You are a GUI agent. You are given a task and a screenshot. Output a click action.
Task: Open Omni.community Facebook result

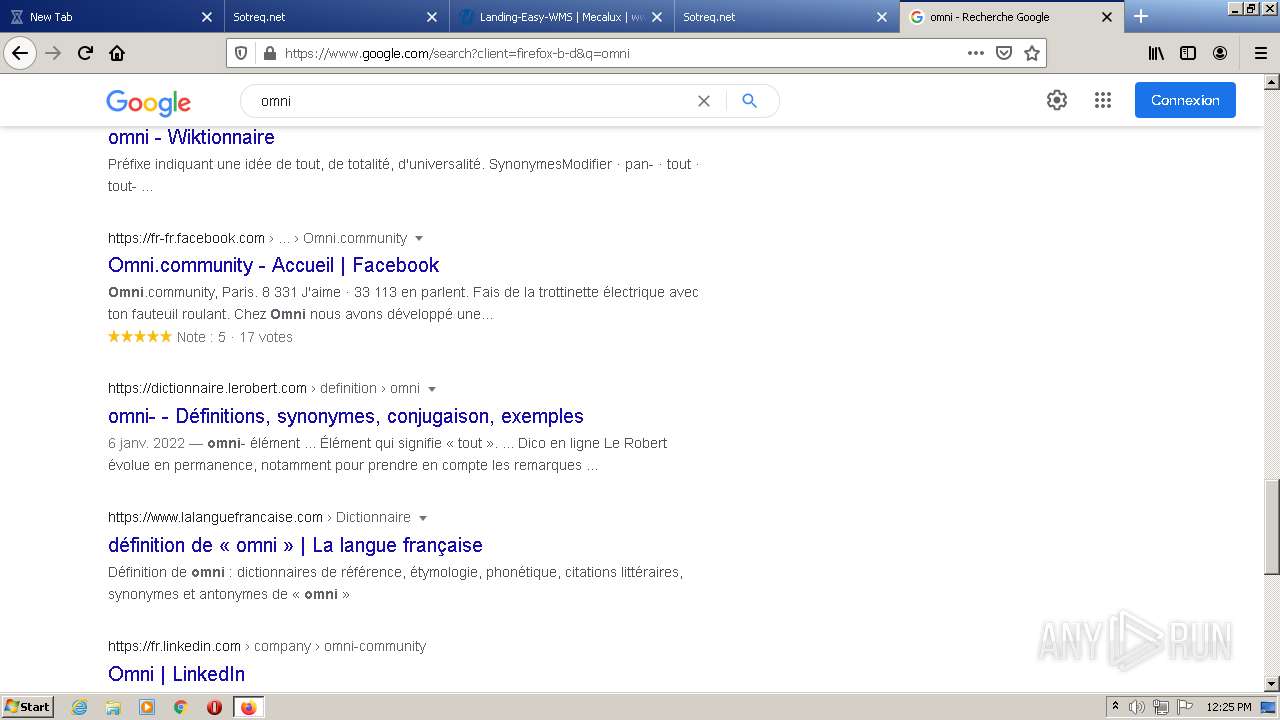273,265
